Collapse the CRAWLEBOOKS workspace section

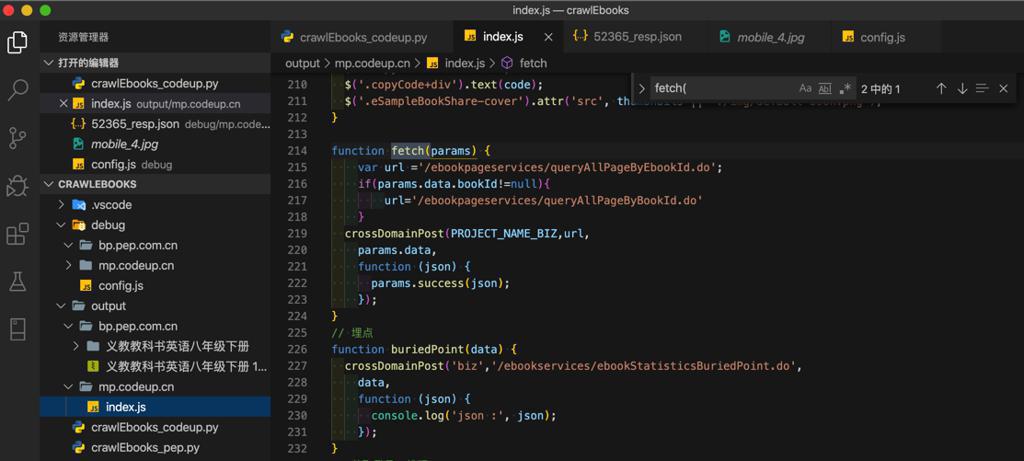[x=155, y=184]
